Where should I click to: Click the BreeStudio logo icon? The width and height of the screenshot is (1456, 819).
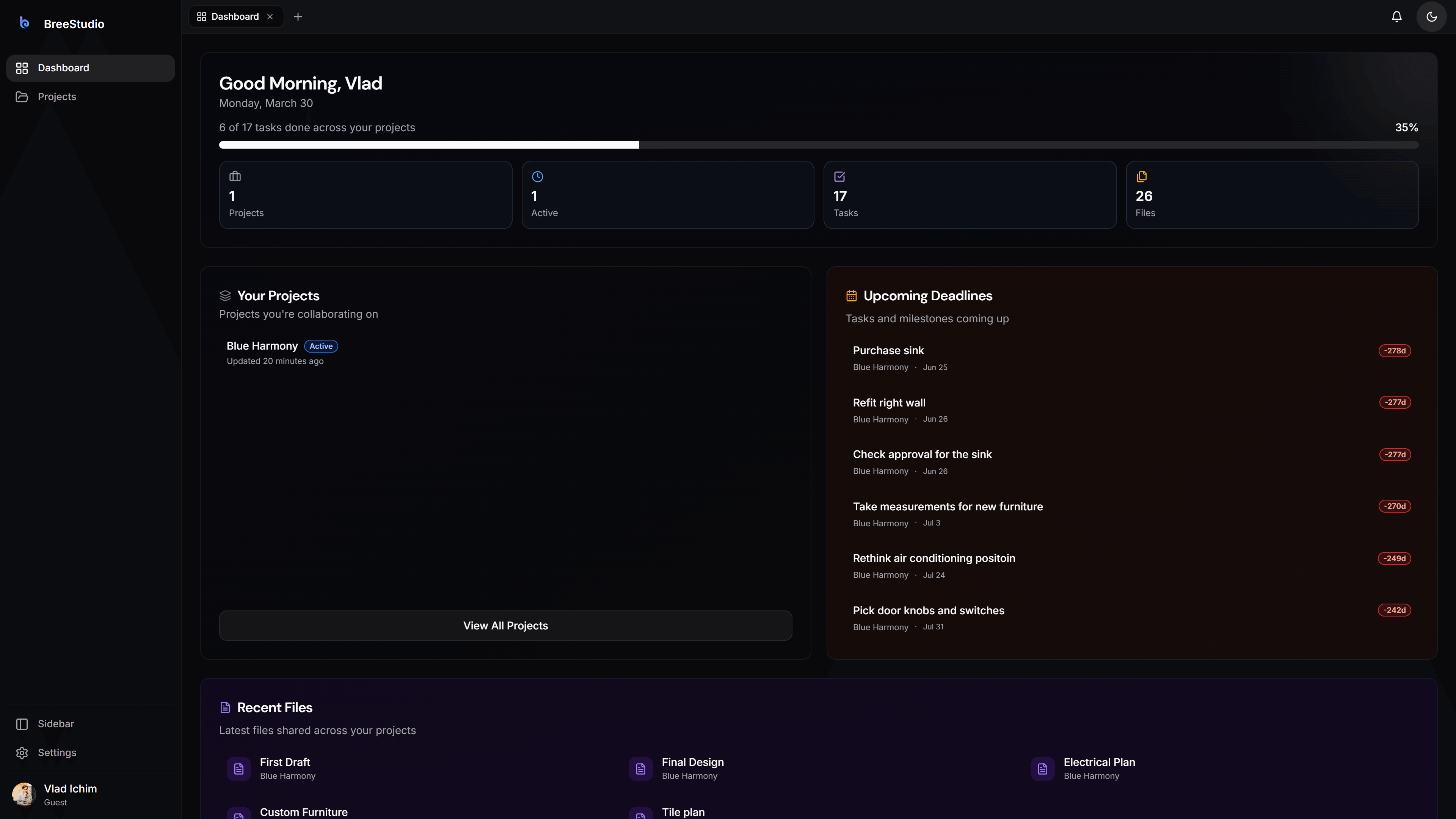pyautogui.click(x=24, y=23)
